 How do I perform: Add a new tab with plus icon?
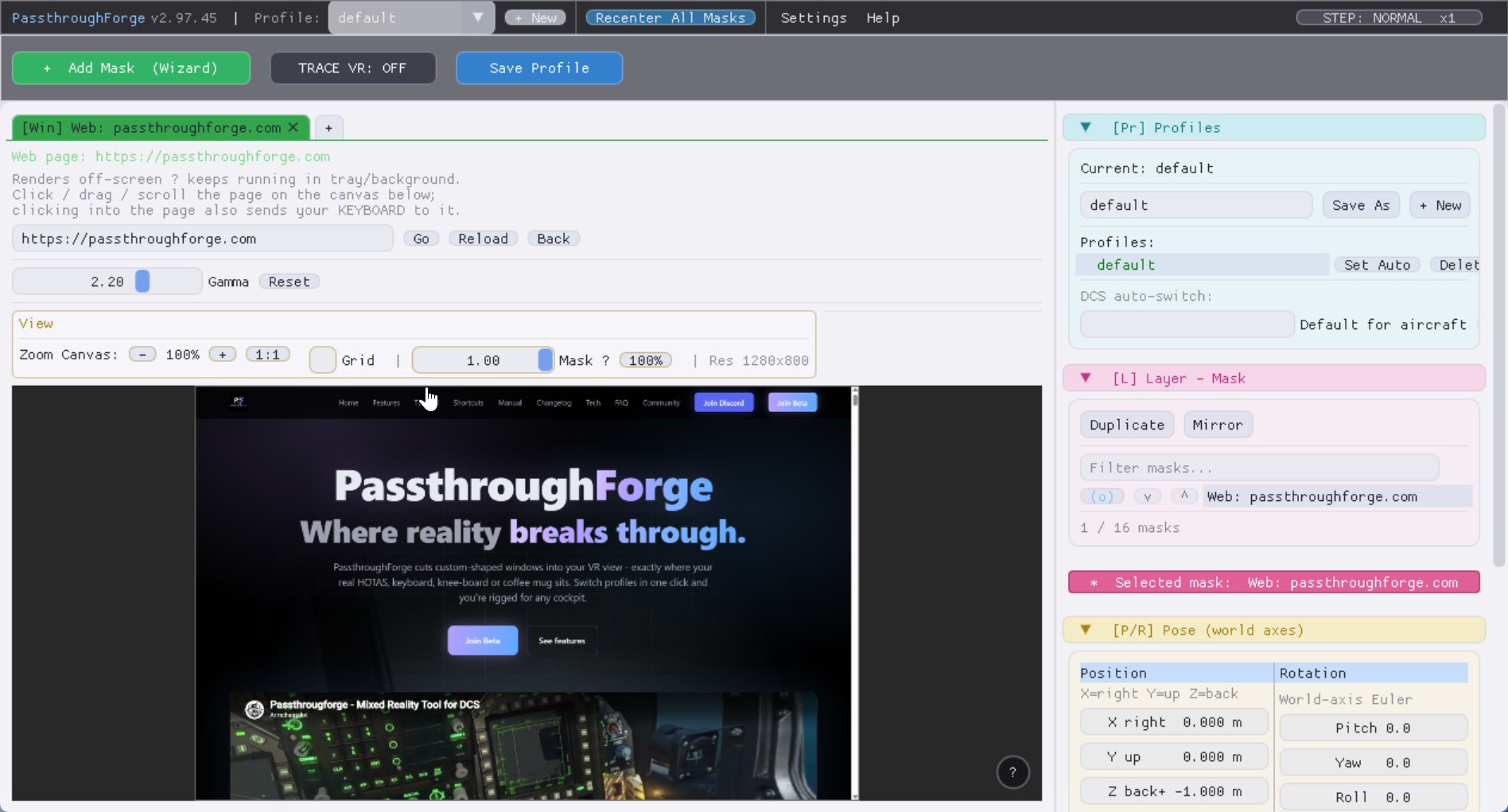pyautogui.click(x=328, y=127)
